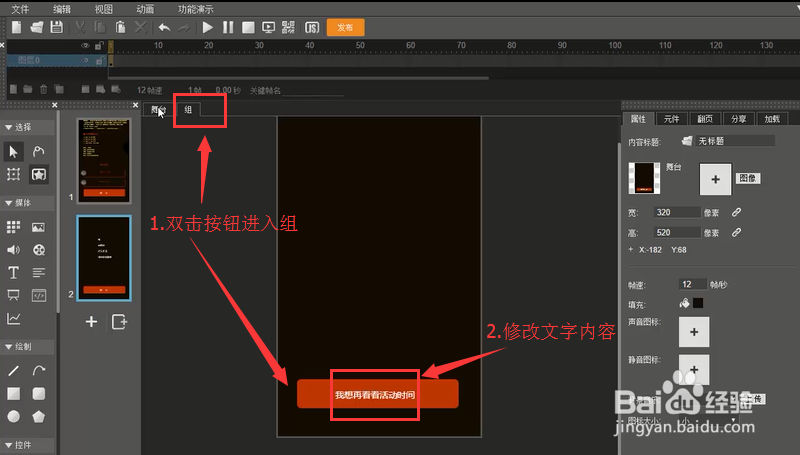Redo the last undone action
The height and width of the screenshot is (455, 800).
tap(184, 28)
